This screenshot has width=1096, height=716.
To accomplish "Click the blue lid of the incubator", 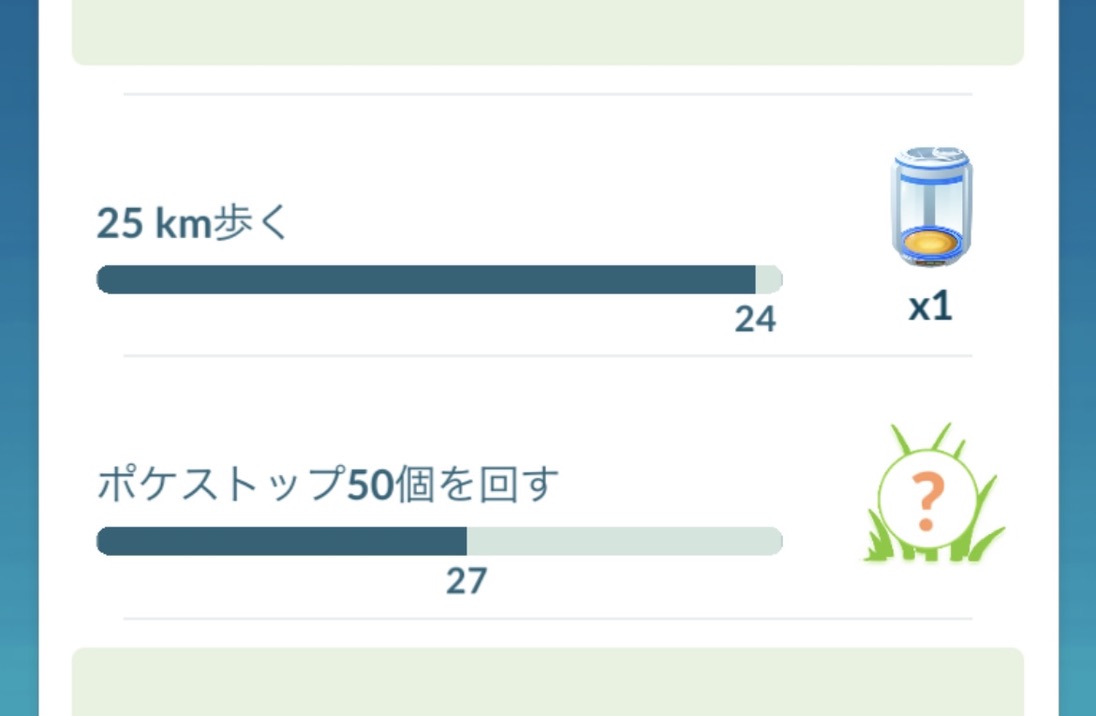I will click(x=931, y=160).
